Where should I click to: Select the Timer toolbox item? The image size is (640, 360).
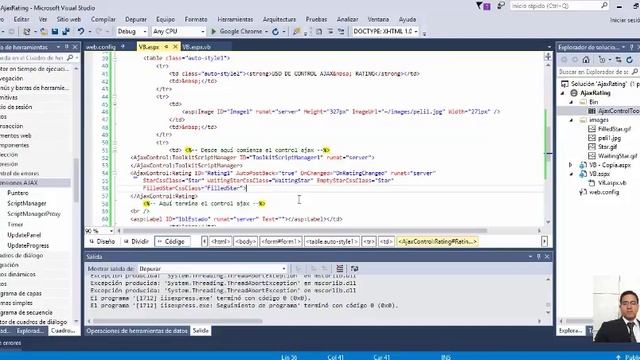point(15,224)
